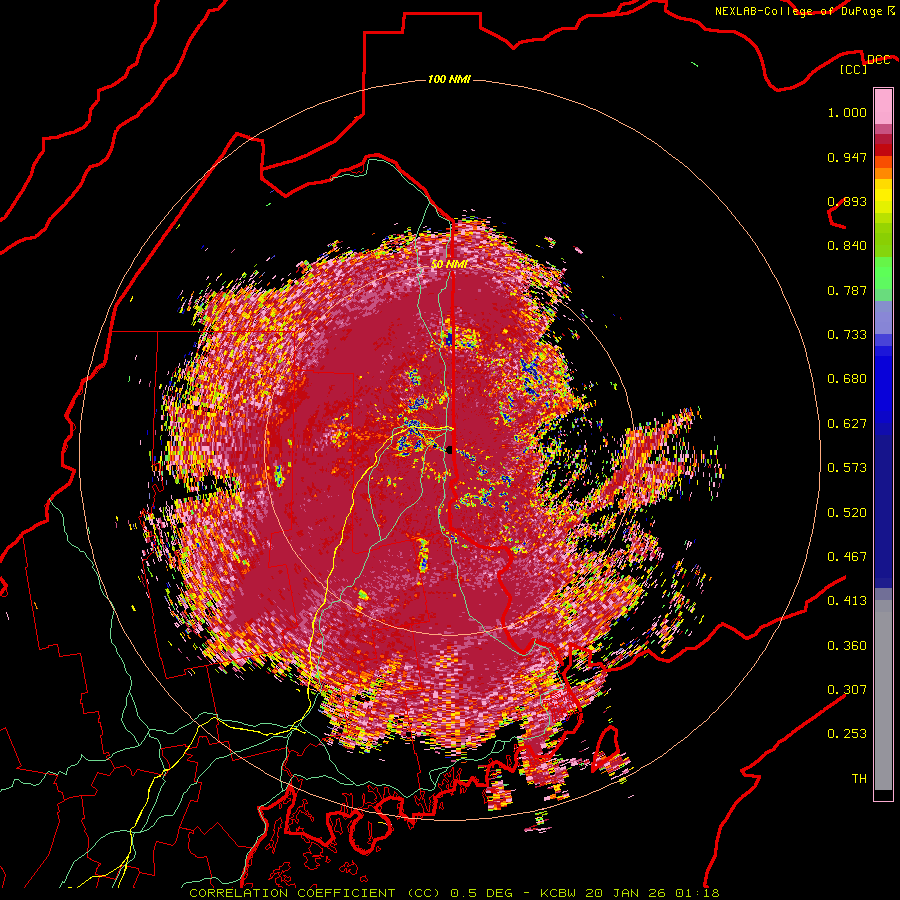The height and width of the screenshot is (900, 900).
Task: Click the 0.360 scale value
Action: (x=847, y=646)
